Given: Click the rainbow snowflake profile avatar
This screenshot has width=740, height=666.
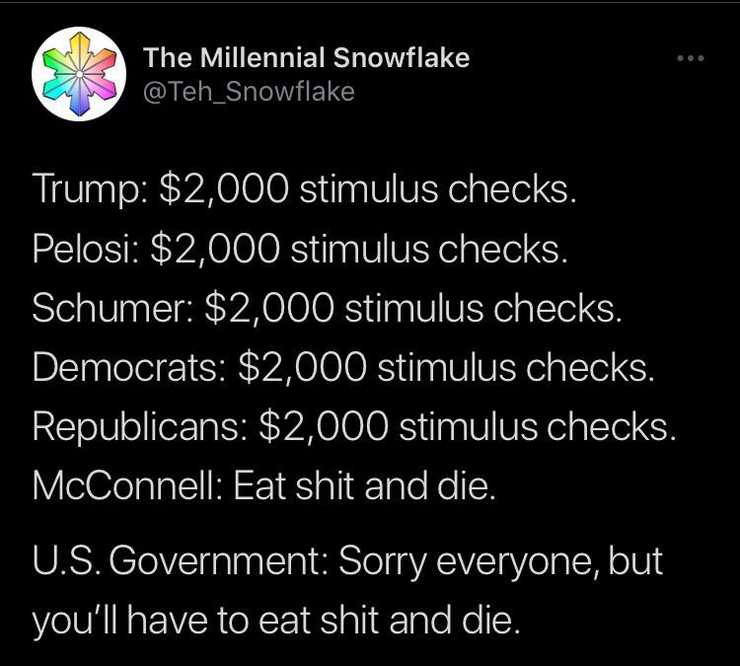Looking at the screenshot, I should [76, 75].
